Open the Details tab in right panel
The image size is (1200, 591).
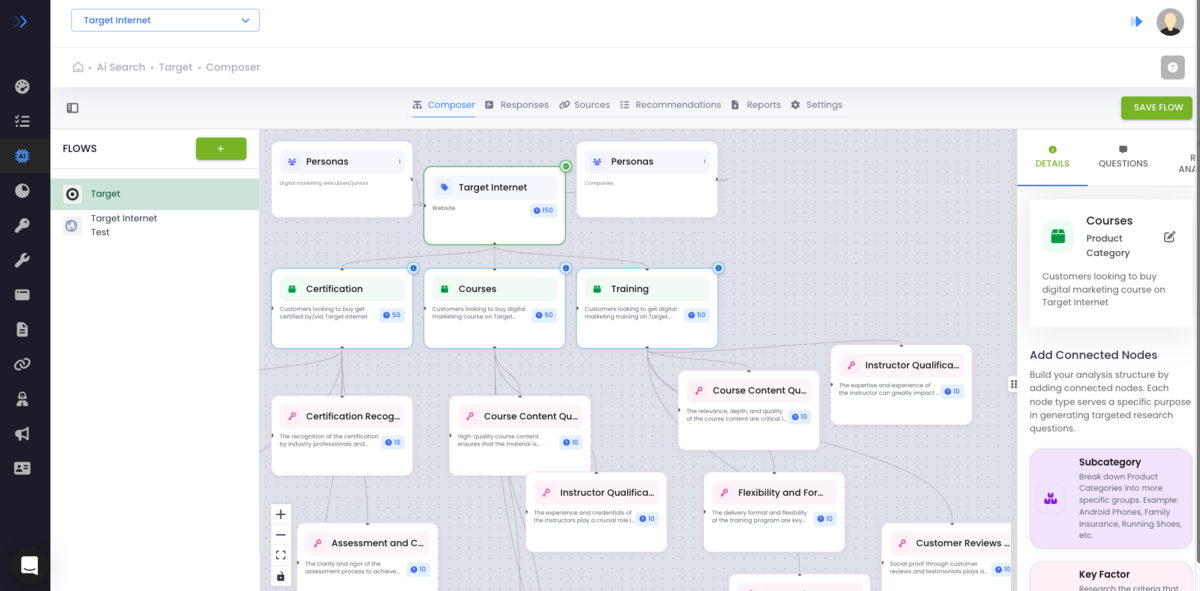click(1052, 157)
